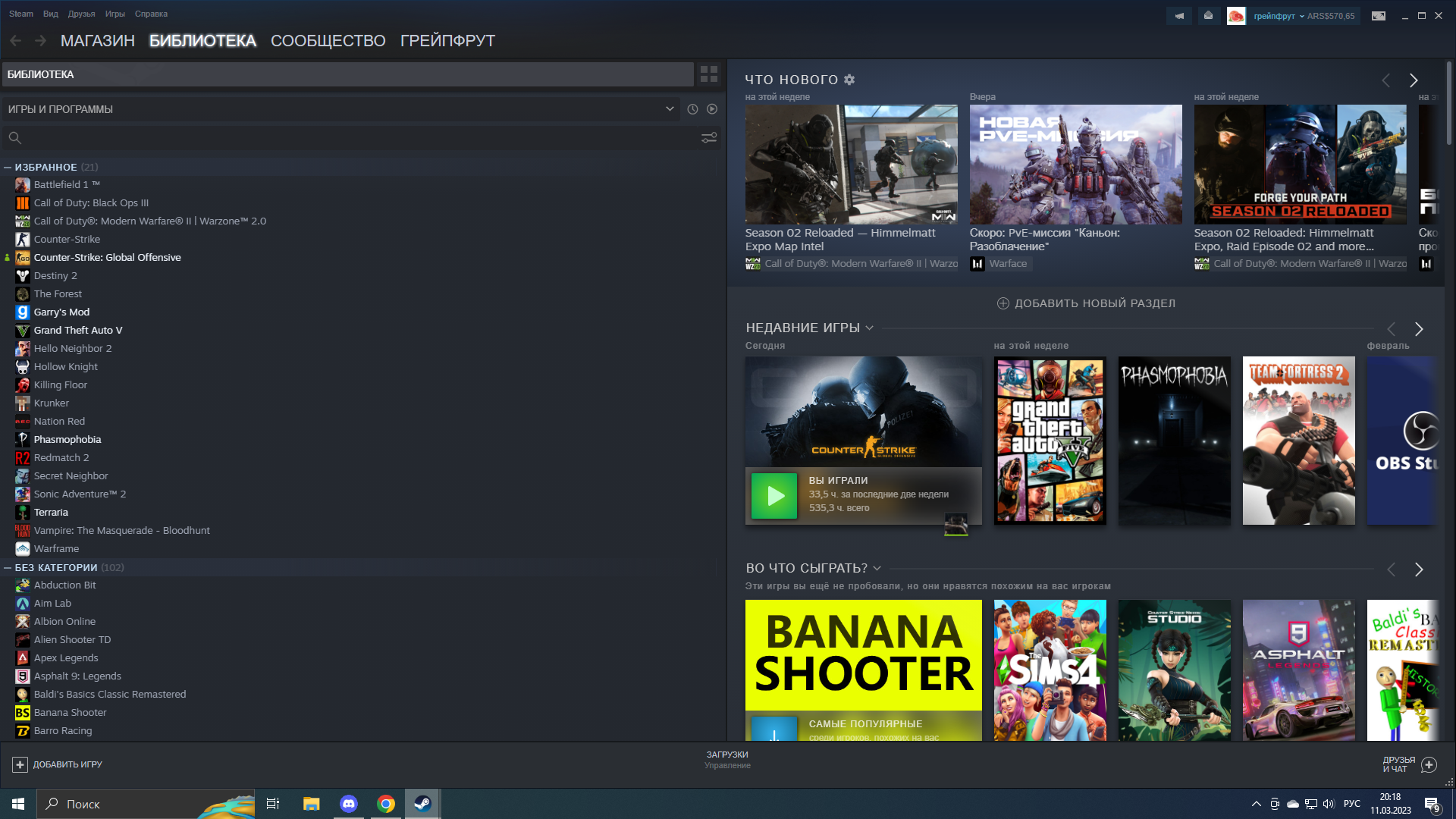Open the Phasmophobia game cover
Image resolution: width=1456 pixels, height=819 pixels.
[1175, 441]
